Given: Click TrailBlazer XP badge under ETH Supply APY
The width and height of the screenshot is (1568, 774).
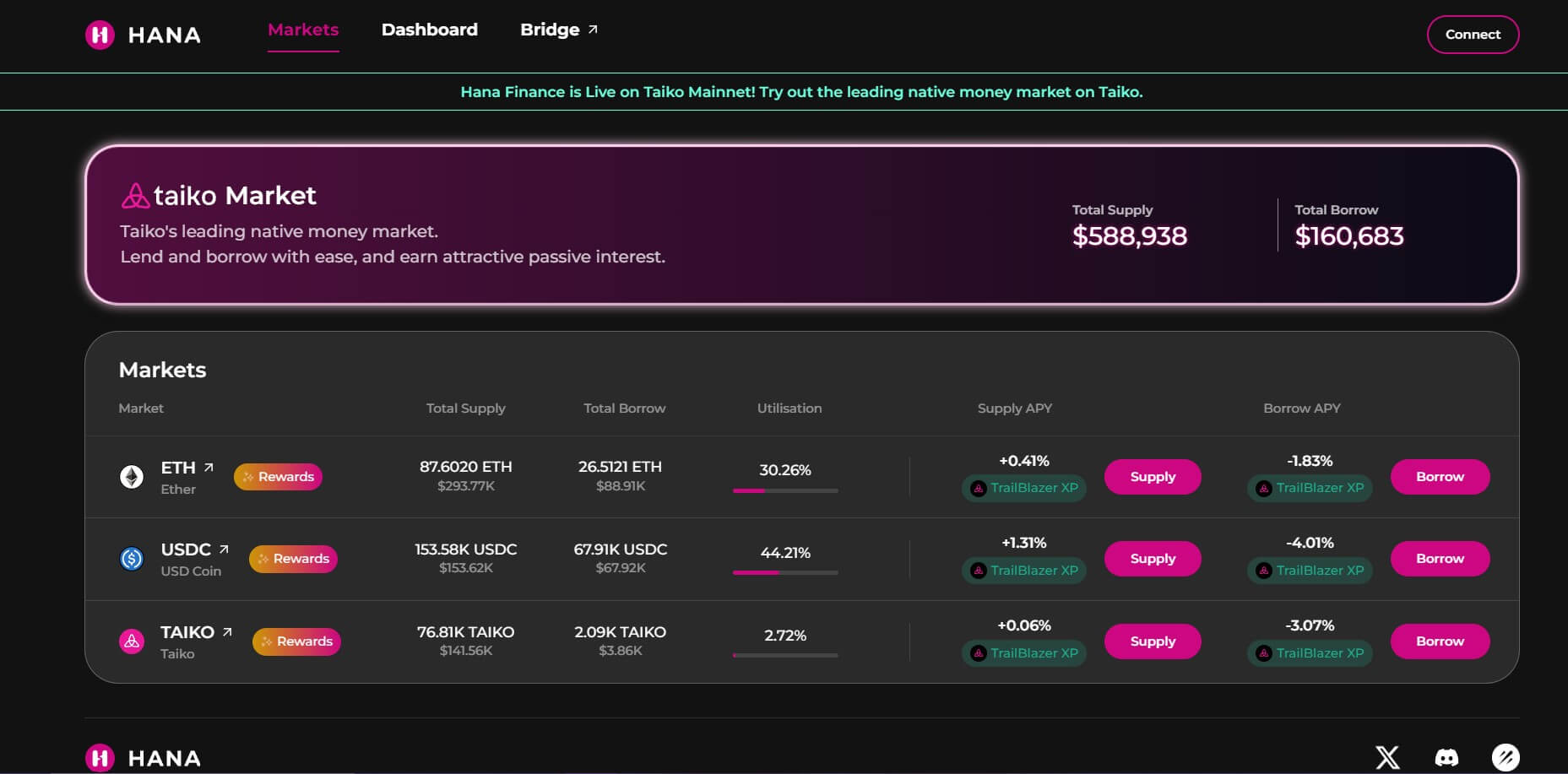Looking at the screenshot, I should (x=1024, y=488).
